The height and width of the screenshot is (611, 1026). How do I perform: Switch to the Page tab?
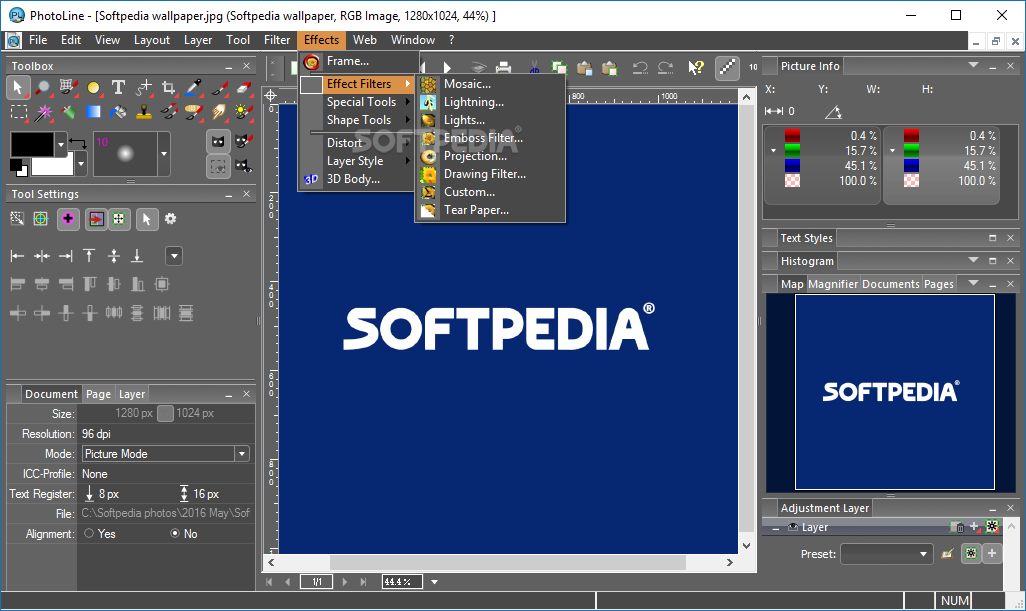(98, 394)
